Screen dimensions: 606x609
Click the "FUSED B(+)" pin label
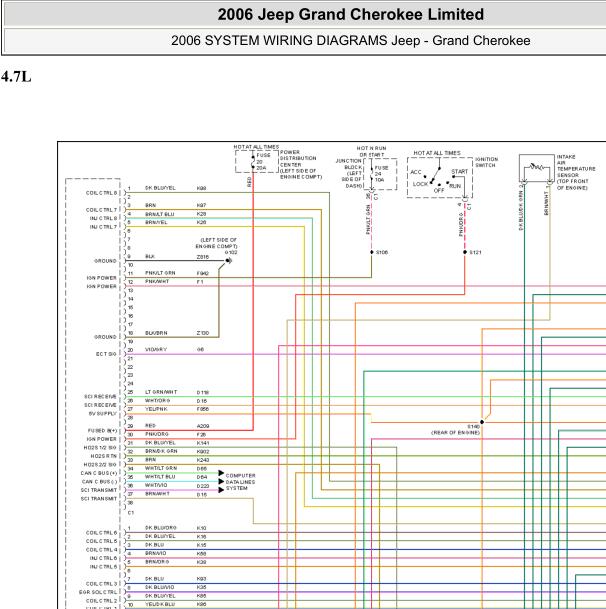pos(102,431)
